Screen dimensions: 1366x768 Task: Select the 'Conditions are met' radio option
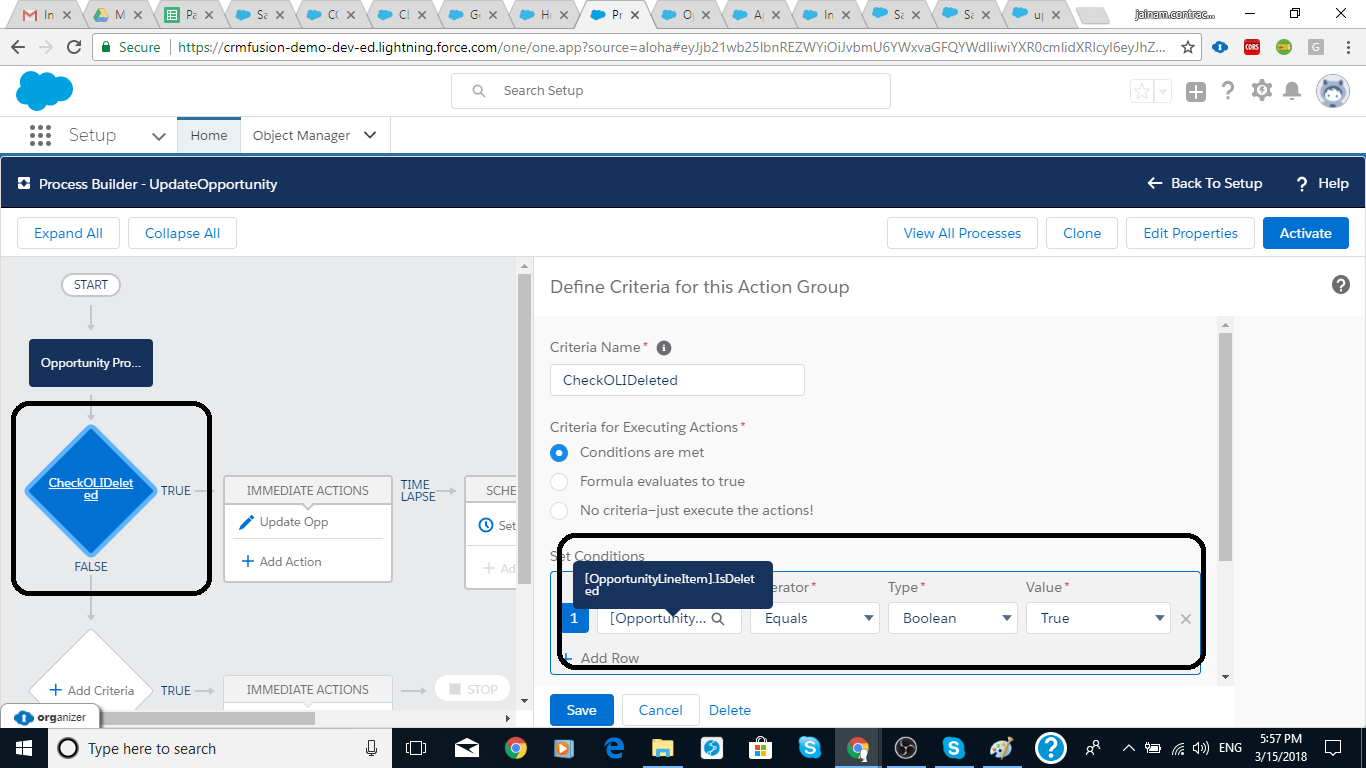[560, 453]
